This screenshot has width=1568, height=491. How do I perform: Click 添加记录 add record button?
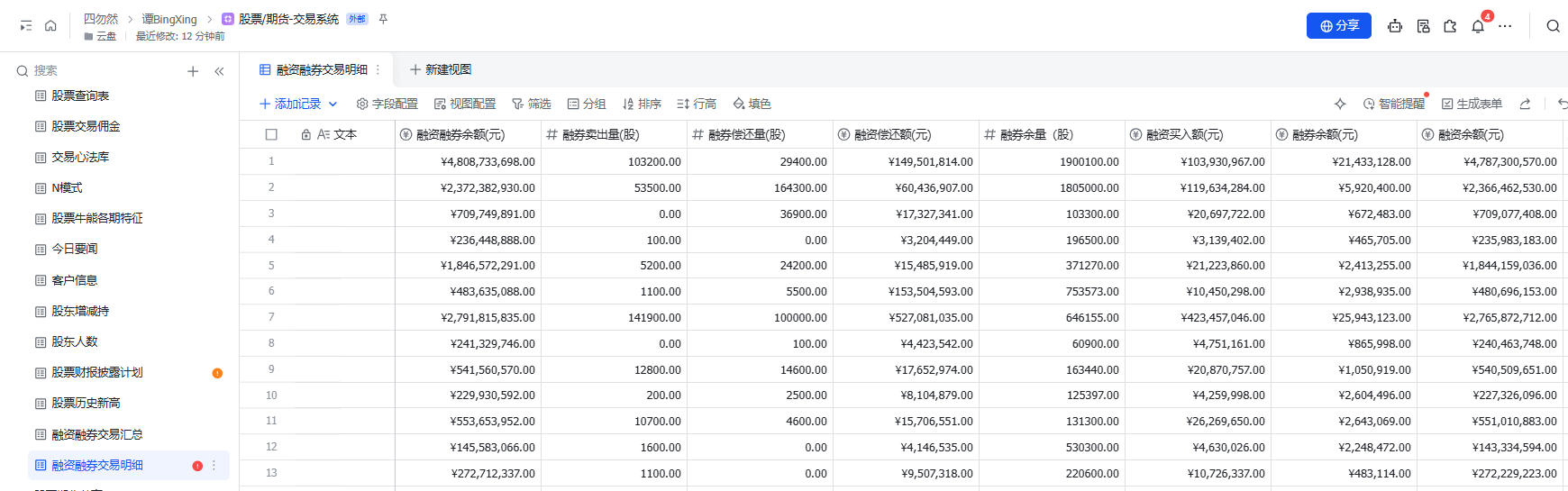pos(290,104)
